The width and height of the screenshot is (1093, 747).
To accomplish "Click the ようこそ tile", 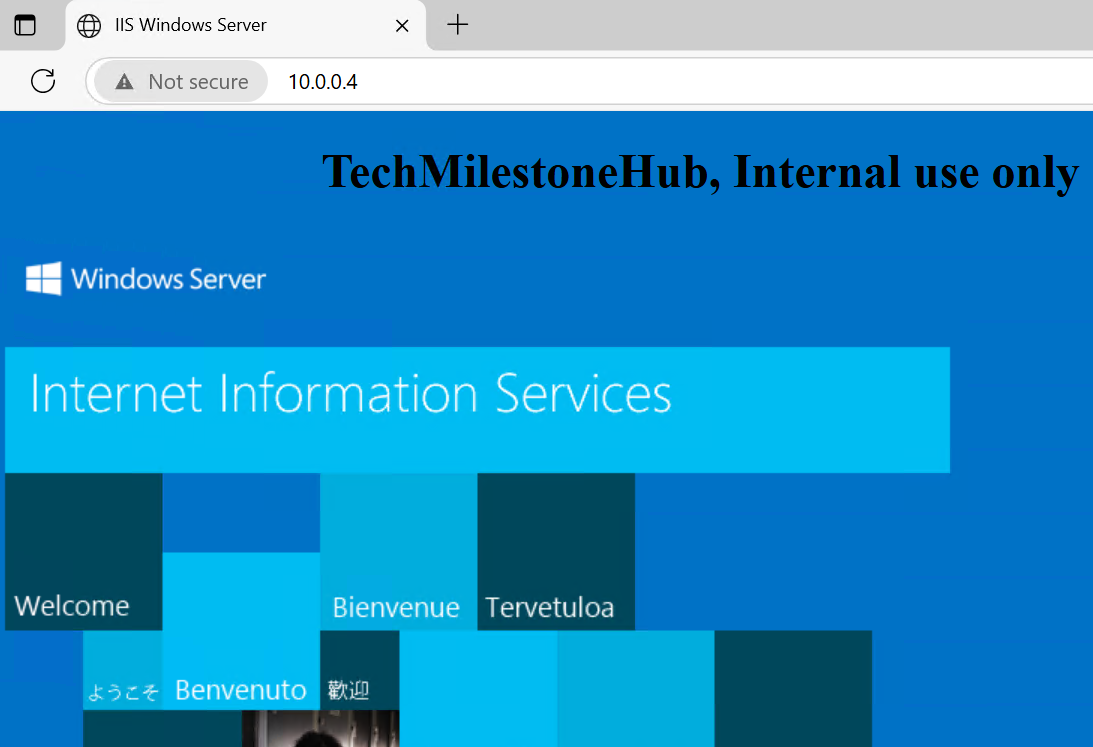I will pos(123,670).
